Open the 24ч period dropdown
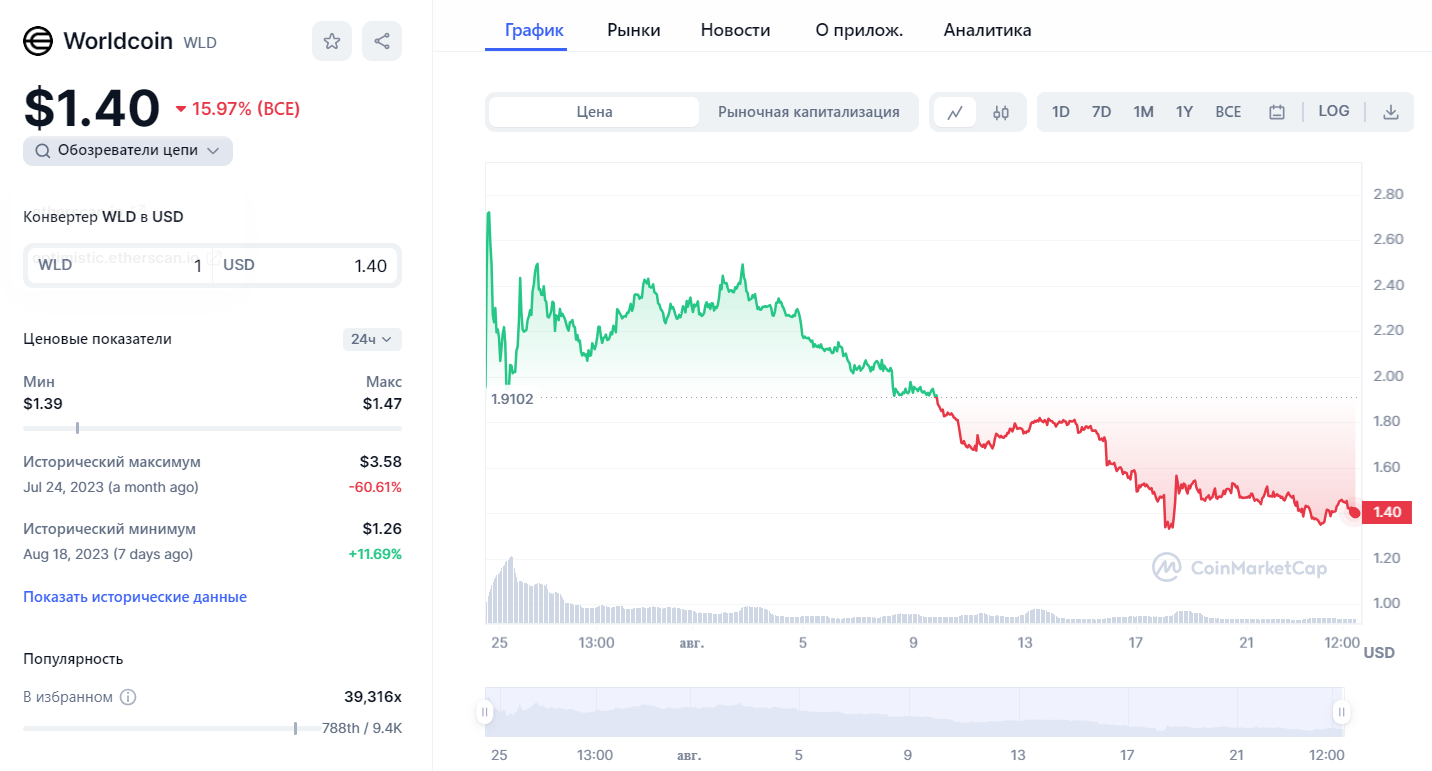1432x771 pixels. (372, 339)
